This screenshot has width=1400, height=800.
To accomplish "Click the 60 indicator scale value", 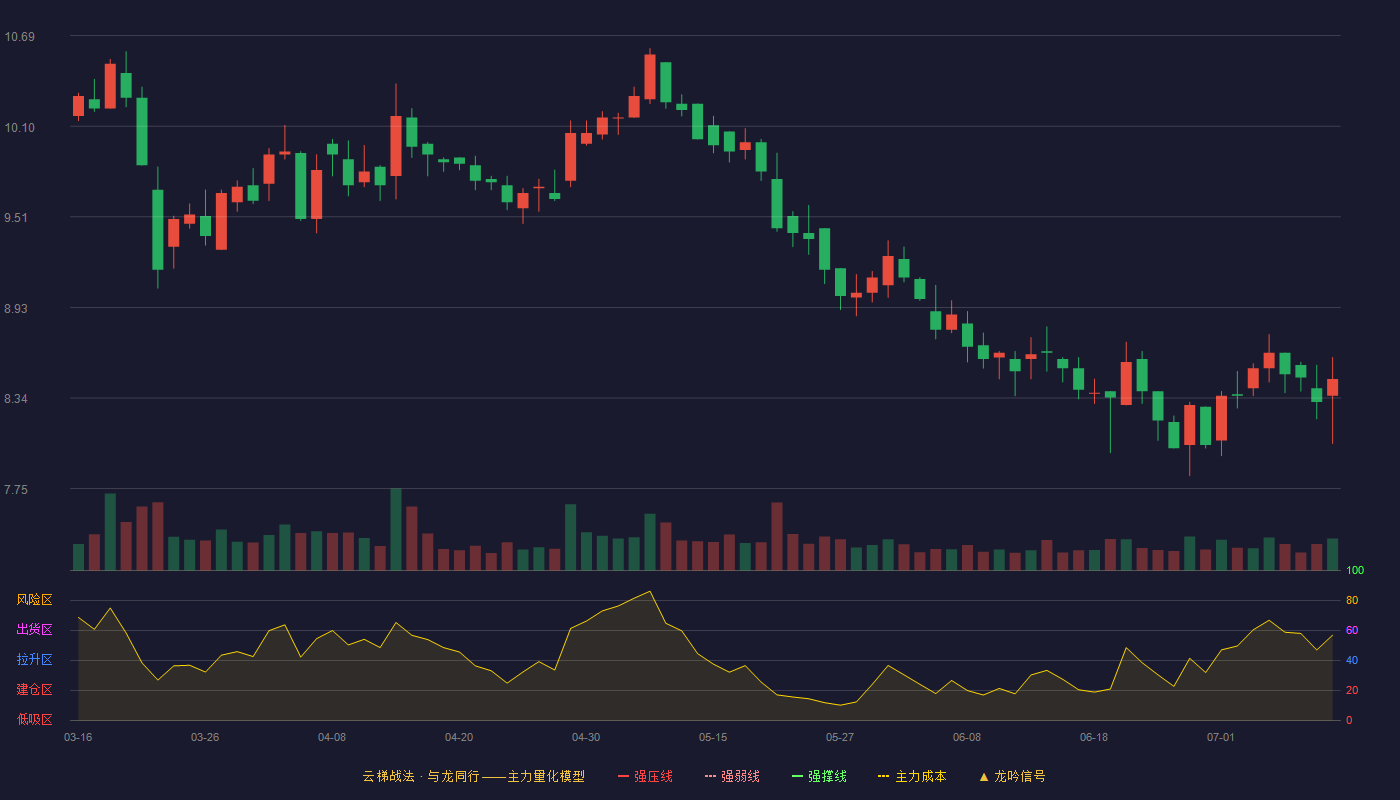I will [1352, 630].
